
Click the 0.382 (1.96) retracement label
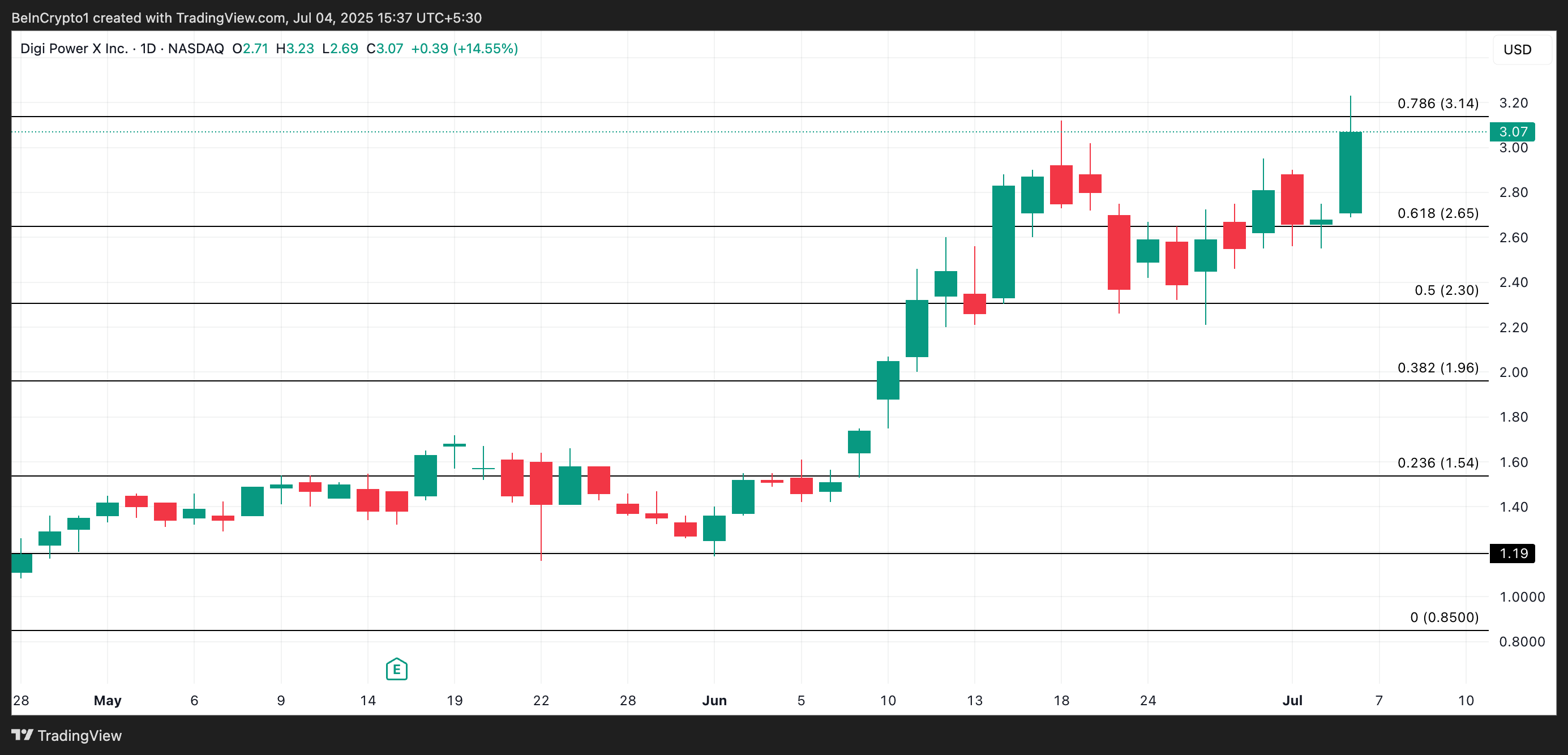click(1437, 368)
